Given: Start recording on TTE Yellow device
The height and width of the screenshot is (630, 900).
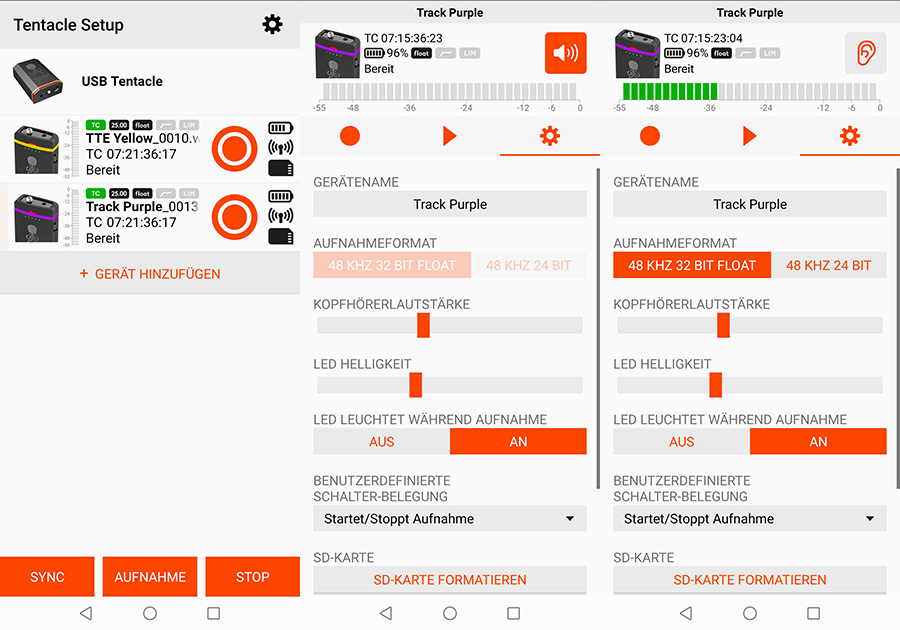Looking at the screenshot, I should (234, 149).
